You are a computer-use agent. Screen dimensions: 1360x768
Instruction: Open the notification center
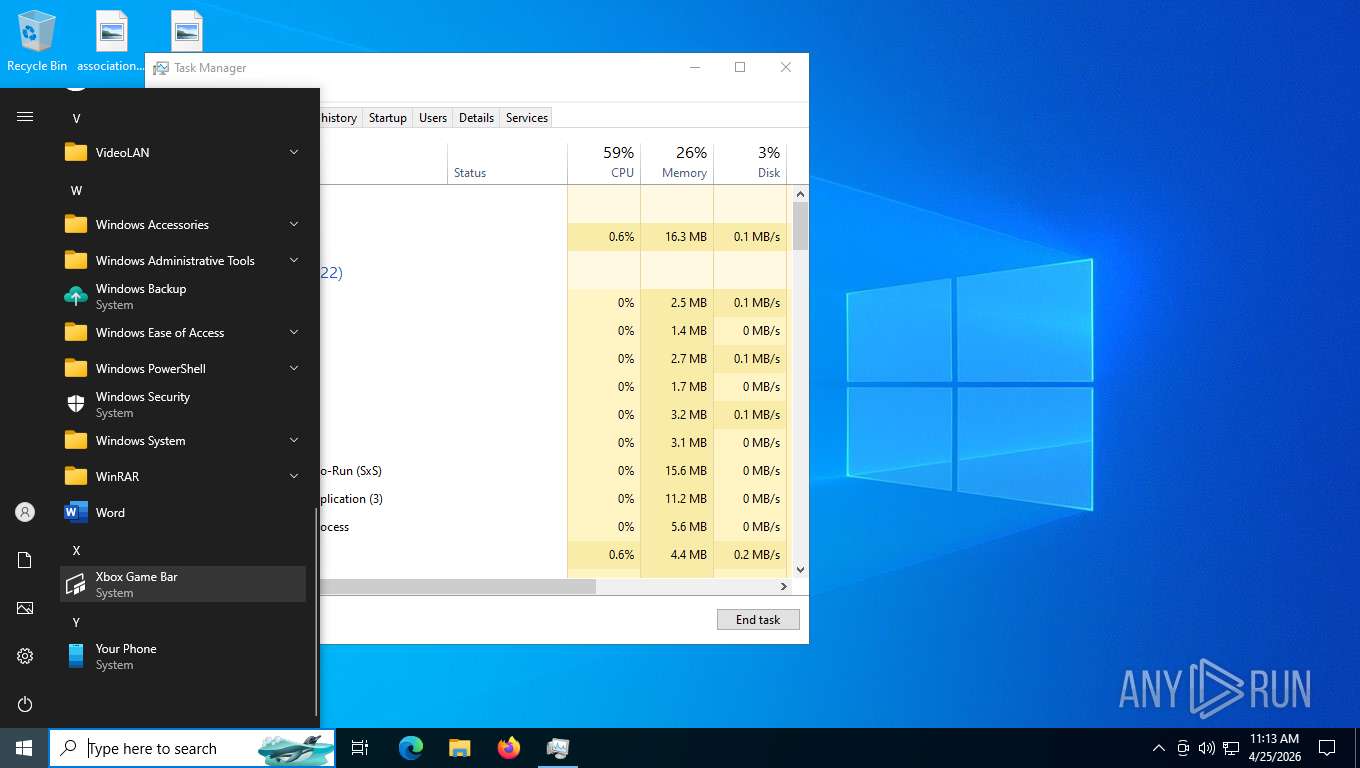1327,748
